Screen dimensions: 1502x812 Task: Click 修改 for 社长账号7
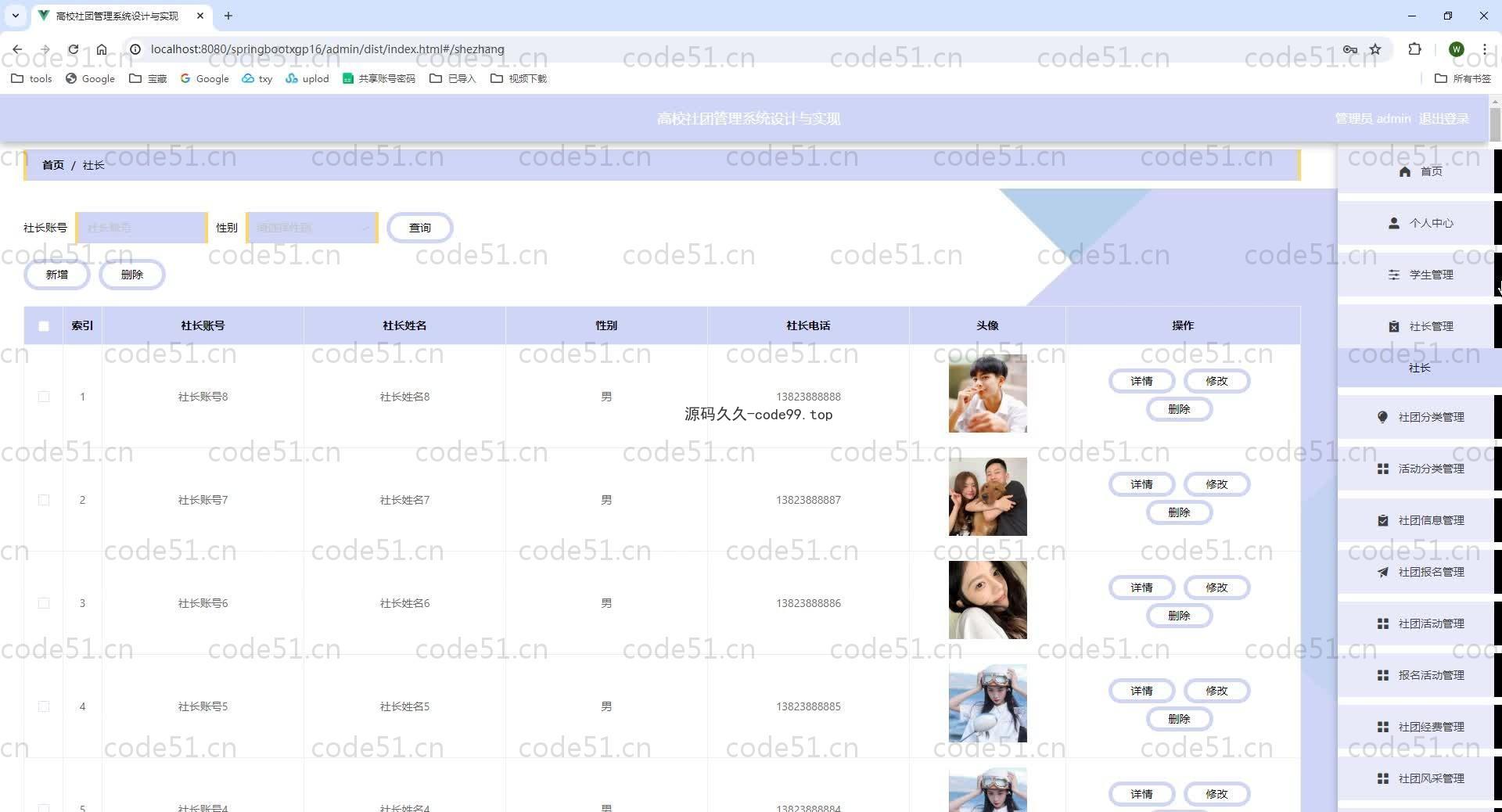1216,484
